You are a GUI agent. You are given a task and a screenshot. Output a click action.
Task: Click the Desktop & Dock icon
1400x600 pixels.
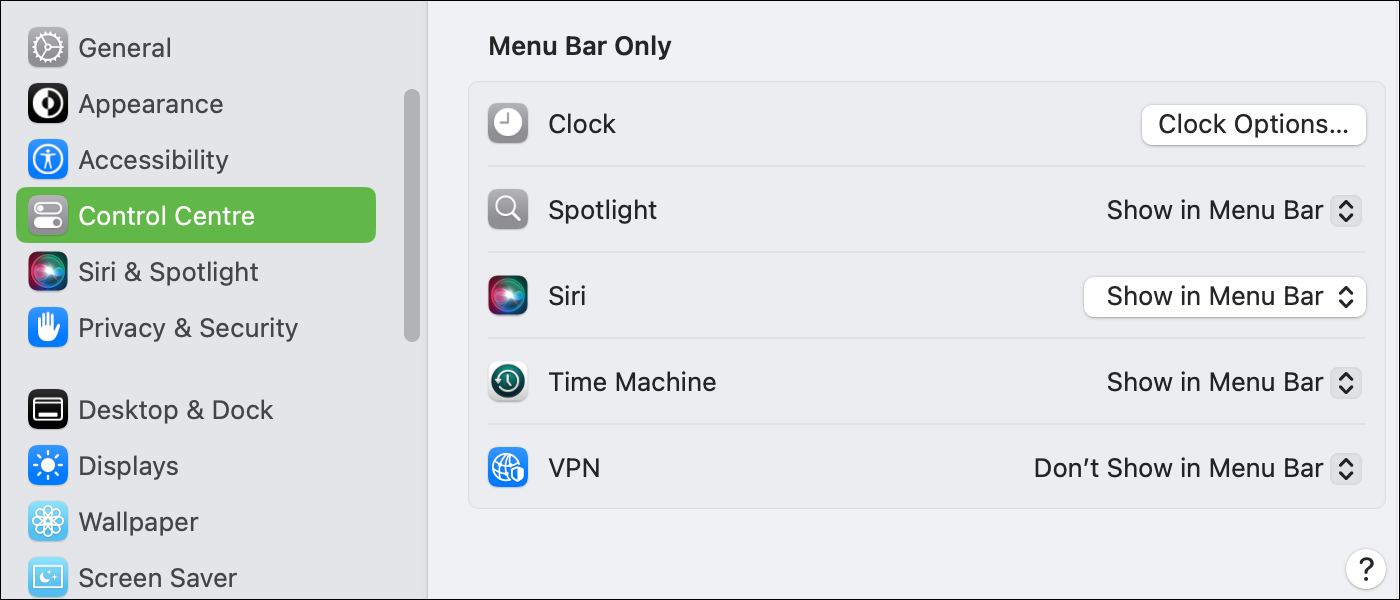(48, 410)
